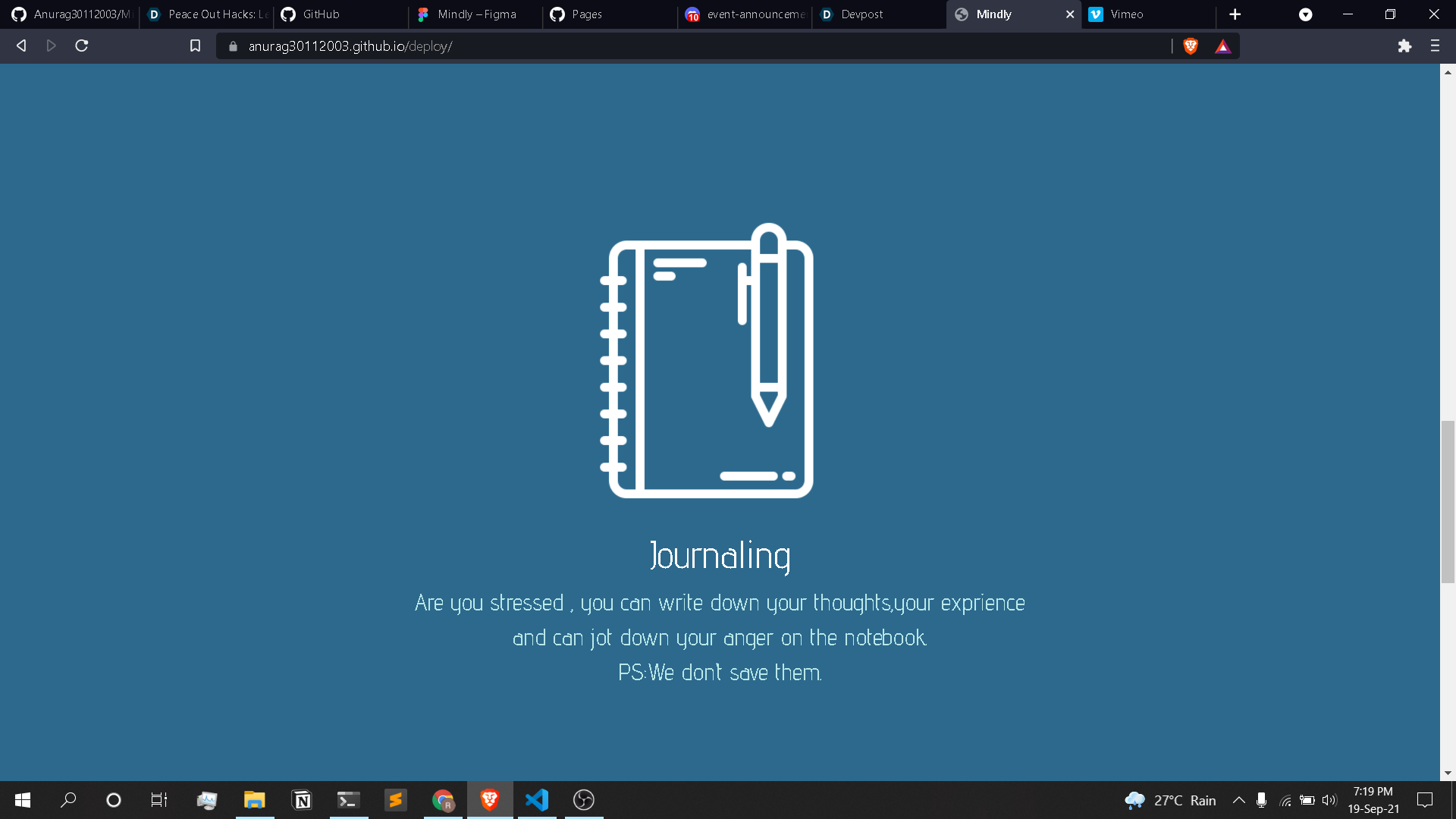Reload the page with the refresh icon

tap(82, 46)
